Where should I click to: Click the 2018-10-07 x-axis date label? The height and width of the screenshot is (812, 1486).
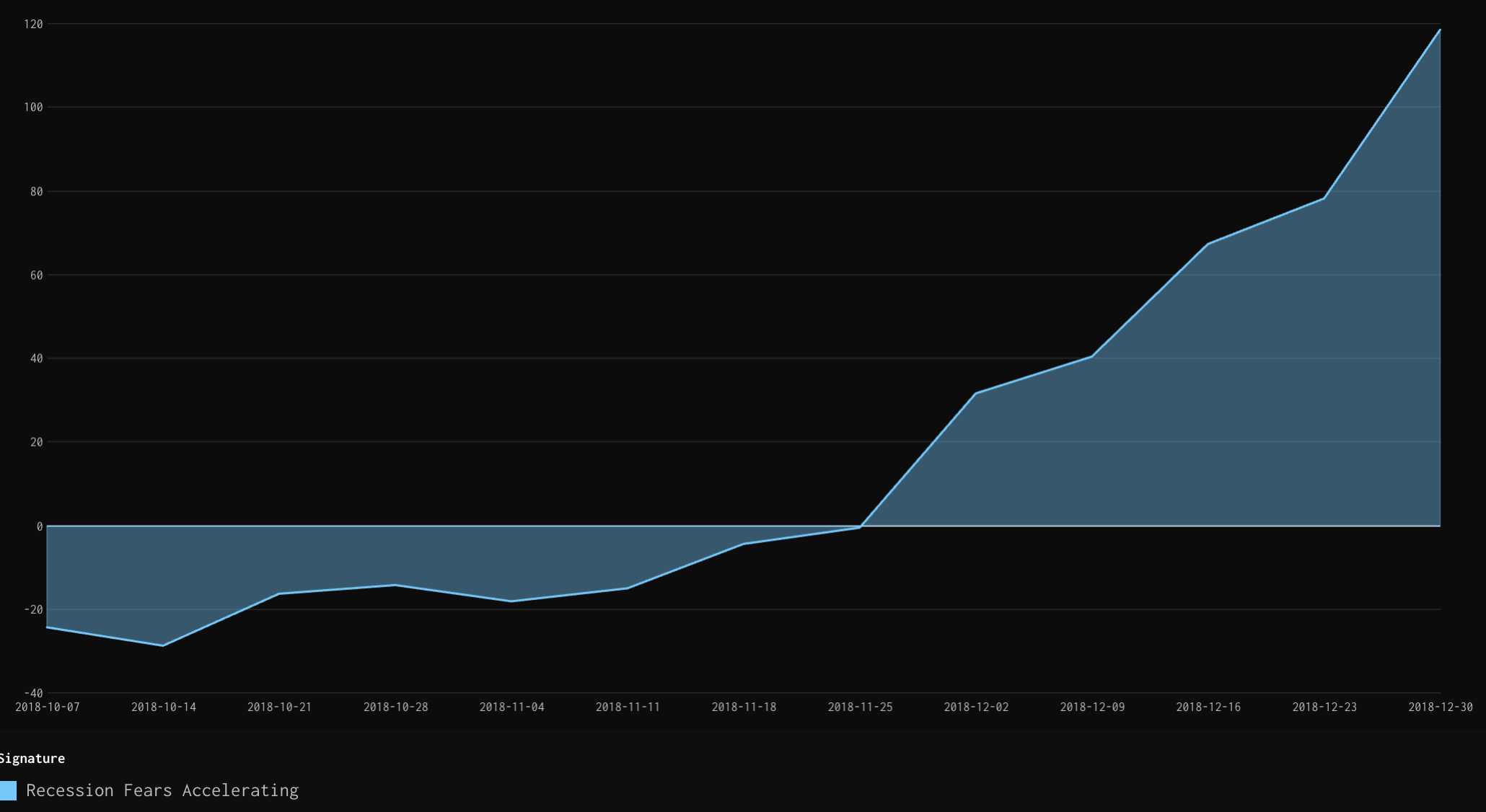click(x=48, y=707)
